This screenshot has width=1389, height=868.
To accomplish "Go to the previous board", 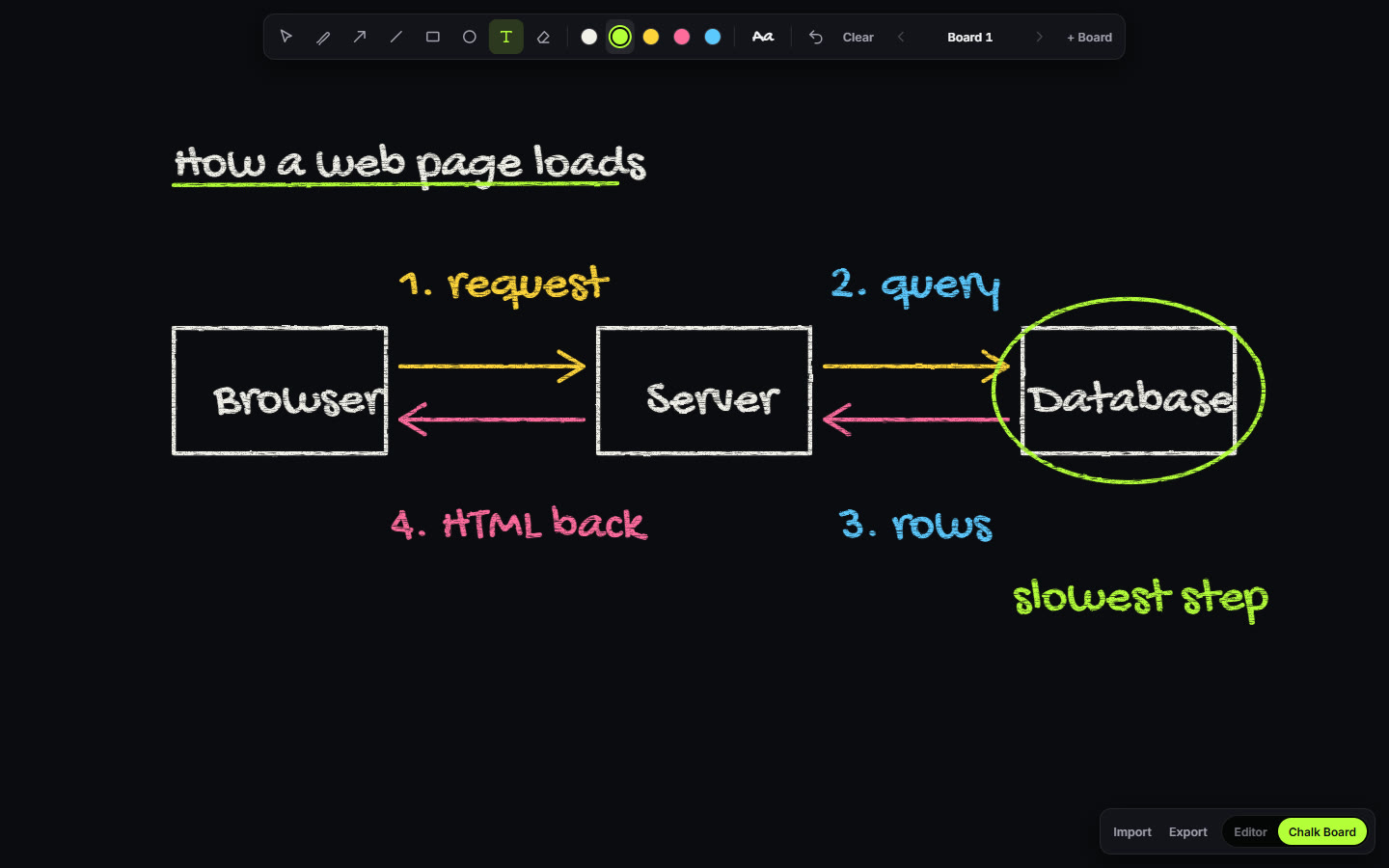I will coord(901,37).
